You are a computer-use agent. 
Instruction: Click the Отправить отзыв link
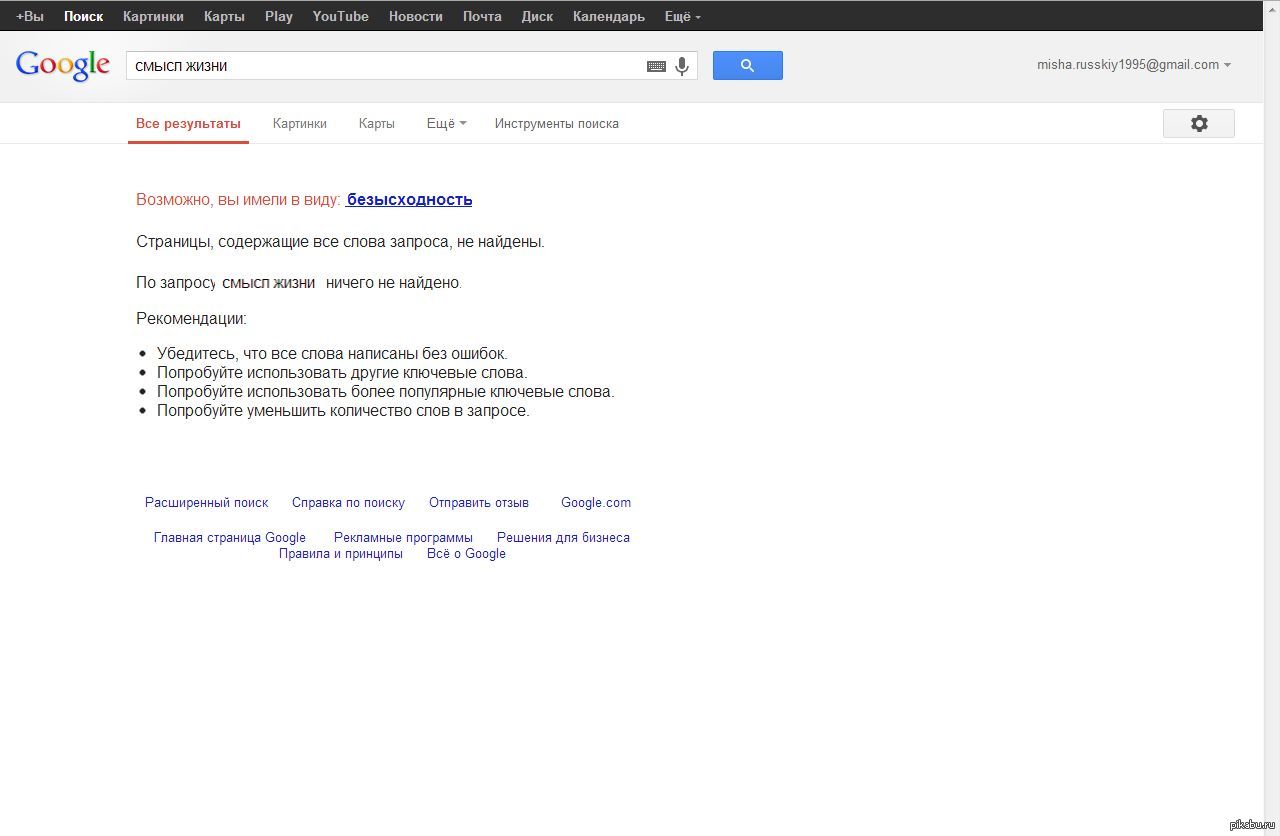pos(478,503)
